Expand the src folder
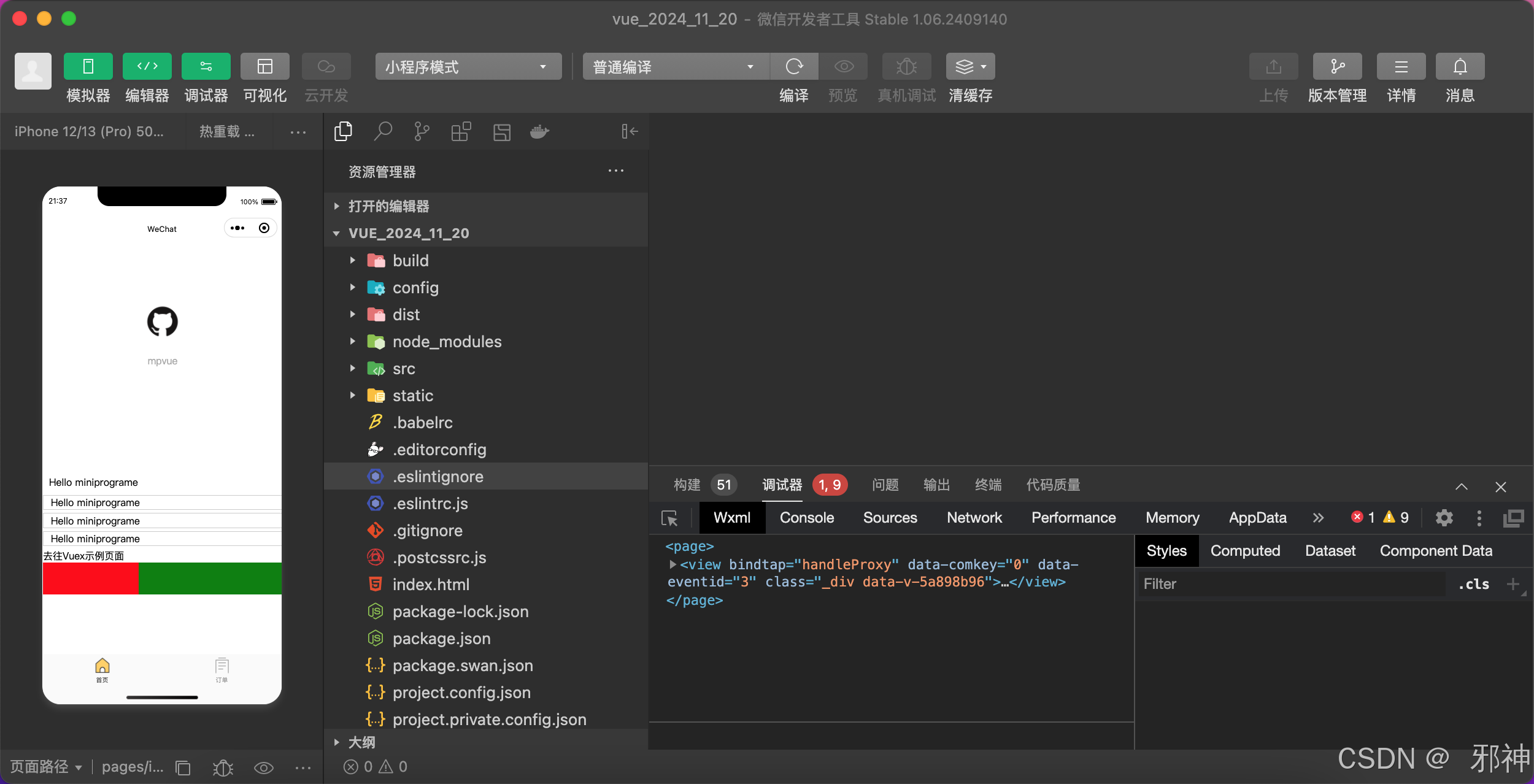The image size is (1534, 784). point(404,369)
